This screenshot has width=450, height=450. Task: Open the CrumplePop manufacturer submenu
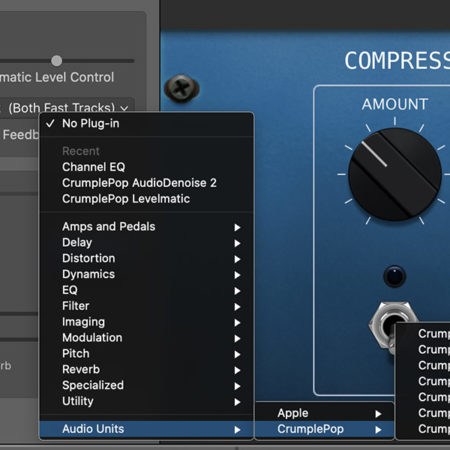click(324, 429)
